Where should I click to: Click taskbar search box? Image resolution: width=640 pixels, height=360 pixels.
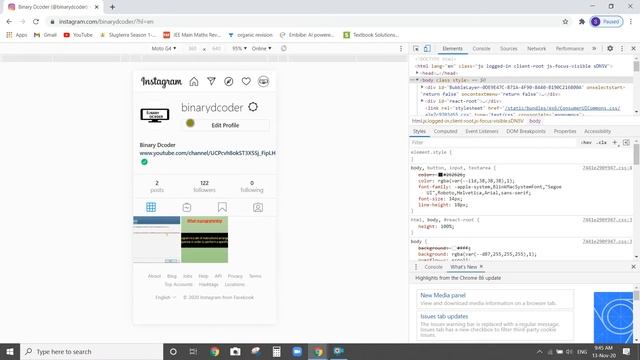[91, 351]
